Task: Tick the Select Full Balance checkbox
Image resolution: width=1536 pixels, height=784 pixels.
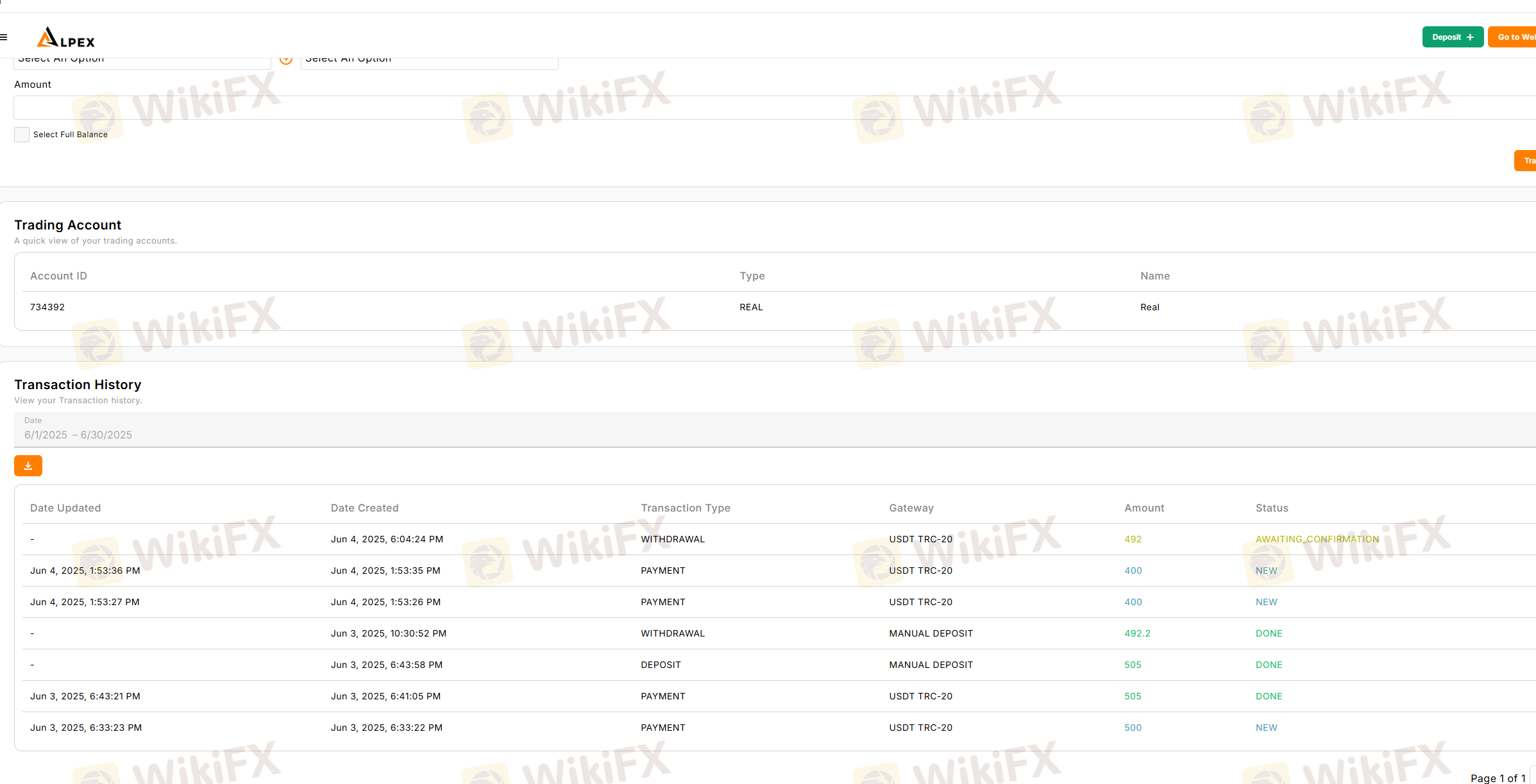Action: point(22,135)
